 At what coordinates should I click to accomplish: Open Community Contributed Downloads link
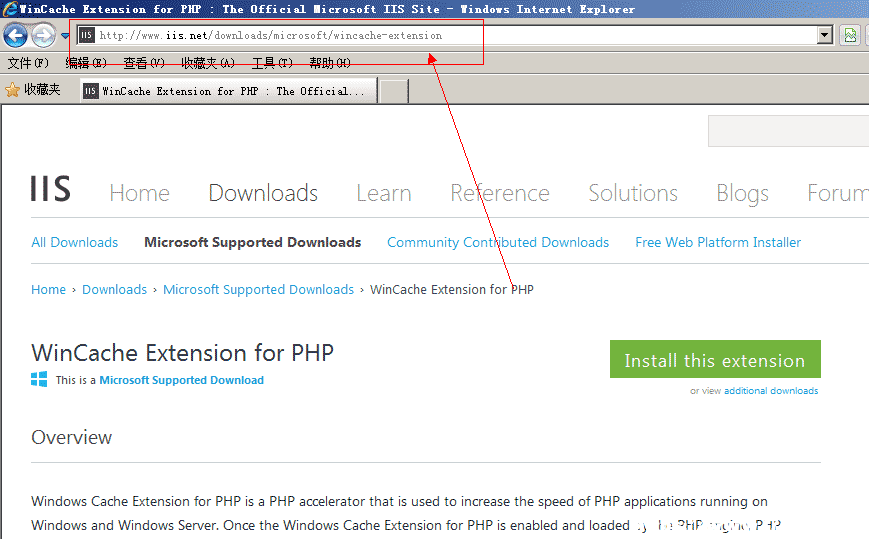(x=498, y=243)
